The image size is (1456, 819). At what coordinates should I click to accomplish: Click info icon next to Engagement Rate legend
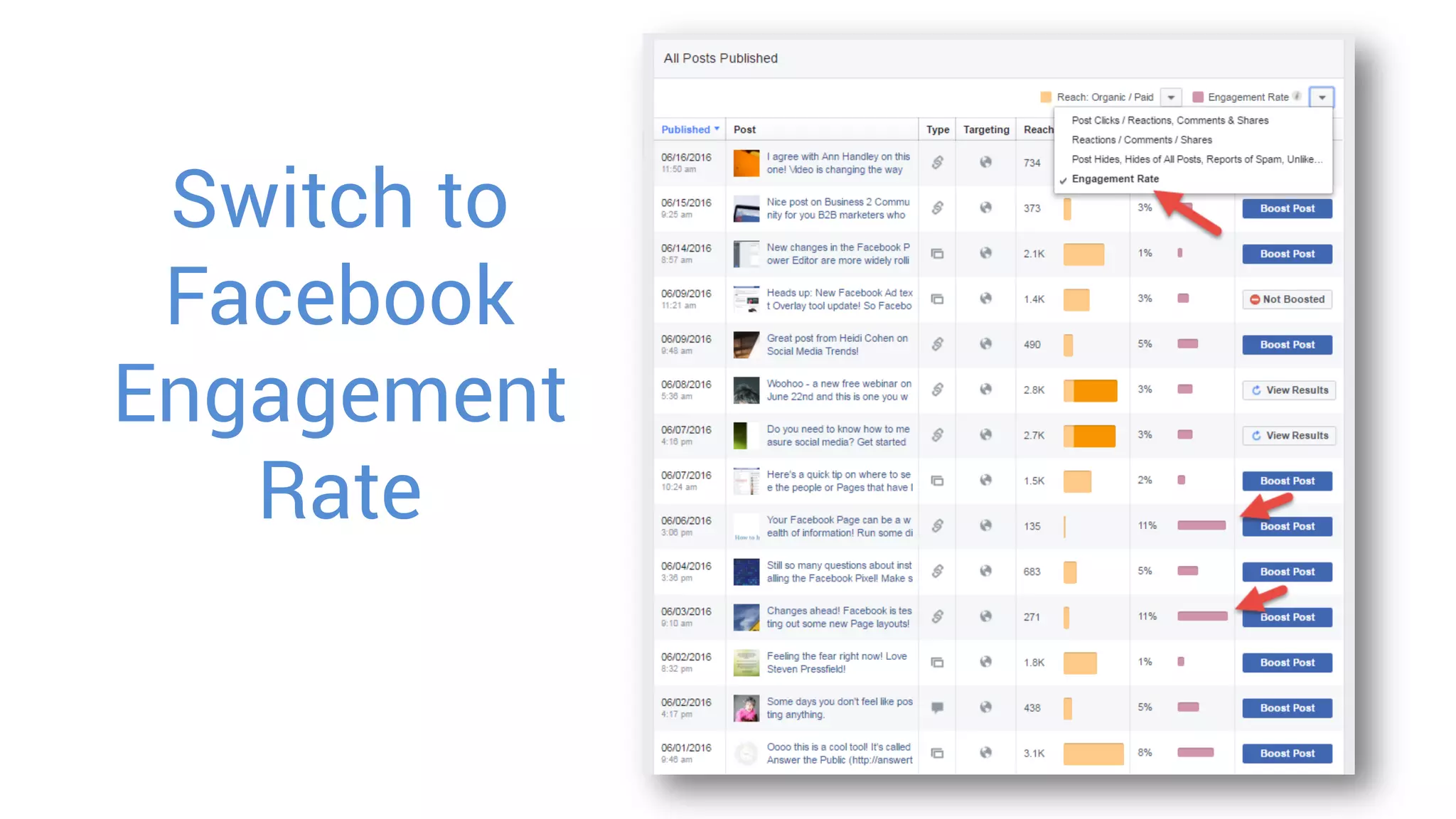point(1297,97)
